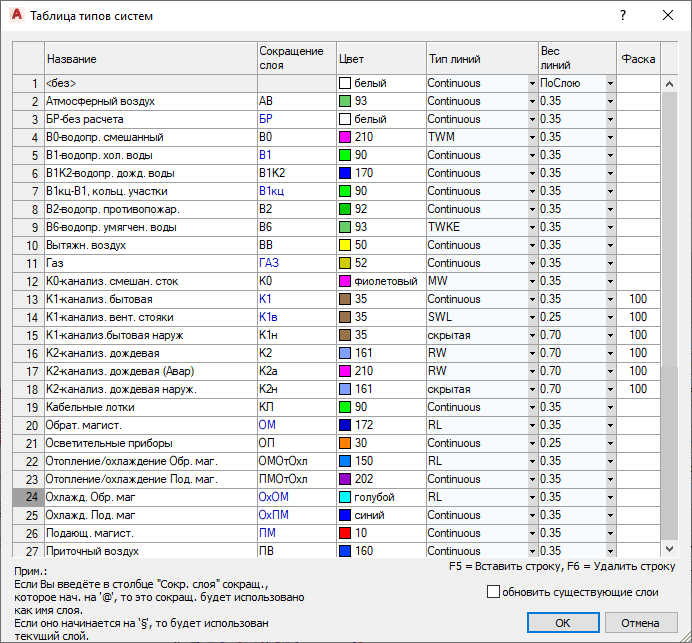Click name cell 'Приточный воздух'
This screenshot has width=692, height=643.
150,551
